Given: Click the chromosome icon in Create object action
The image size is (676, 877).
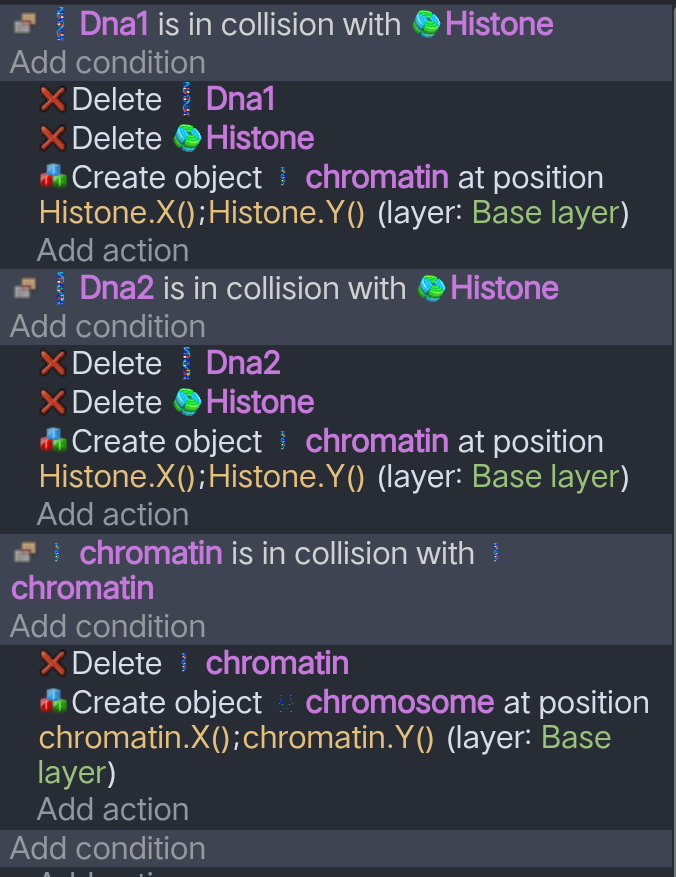Looking at the screenshot, I should 285,703.
